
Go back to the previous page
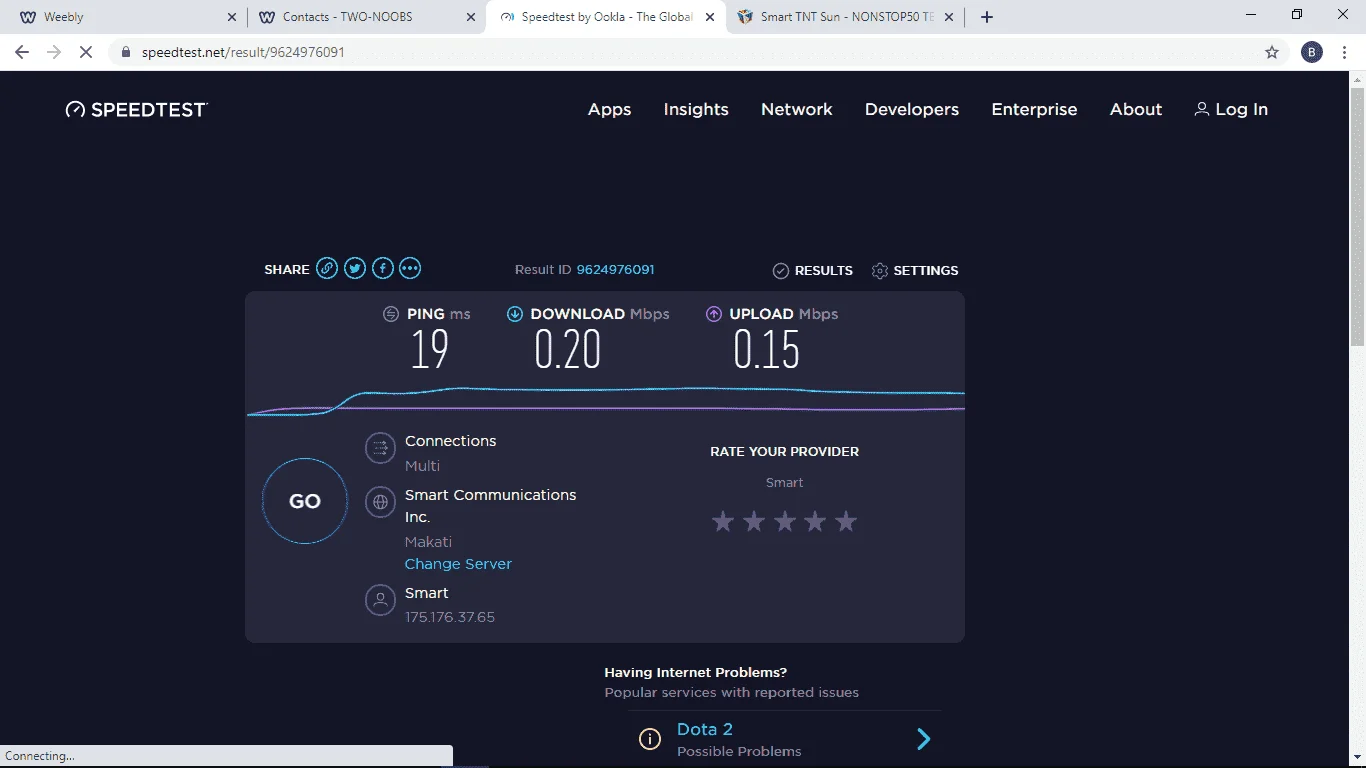coord(22,52)
